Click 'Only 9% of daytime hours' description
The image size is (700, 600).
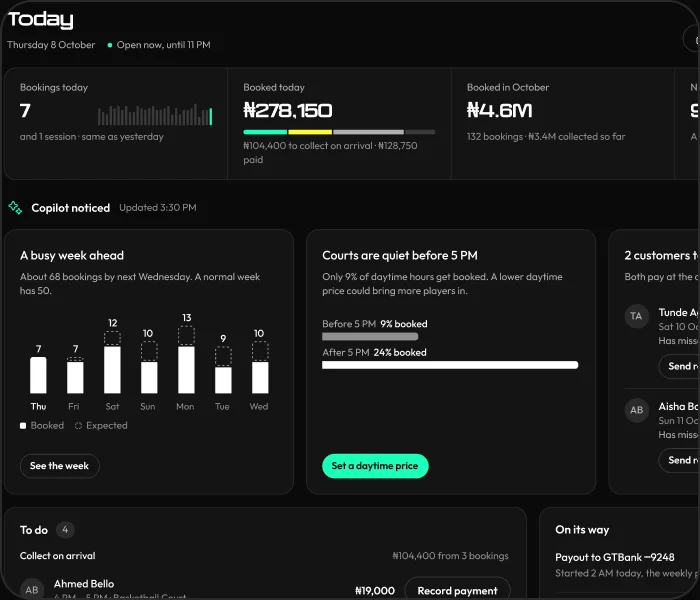coord(442,283)
